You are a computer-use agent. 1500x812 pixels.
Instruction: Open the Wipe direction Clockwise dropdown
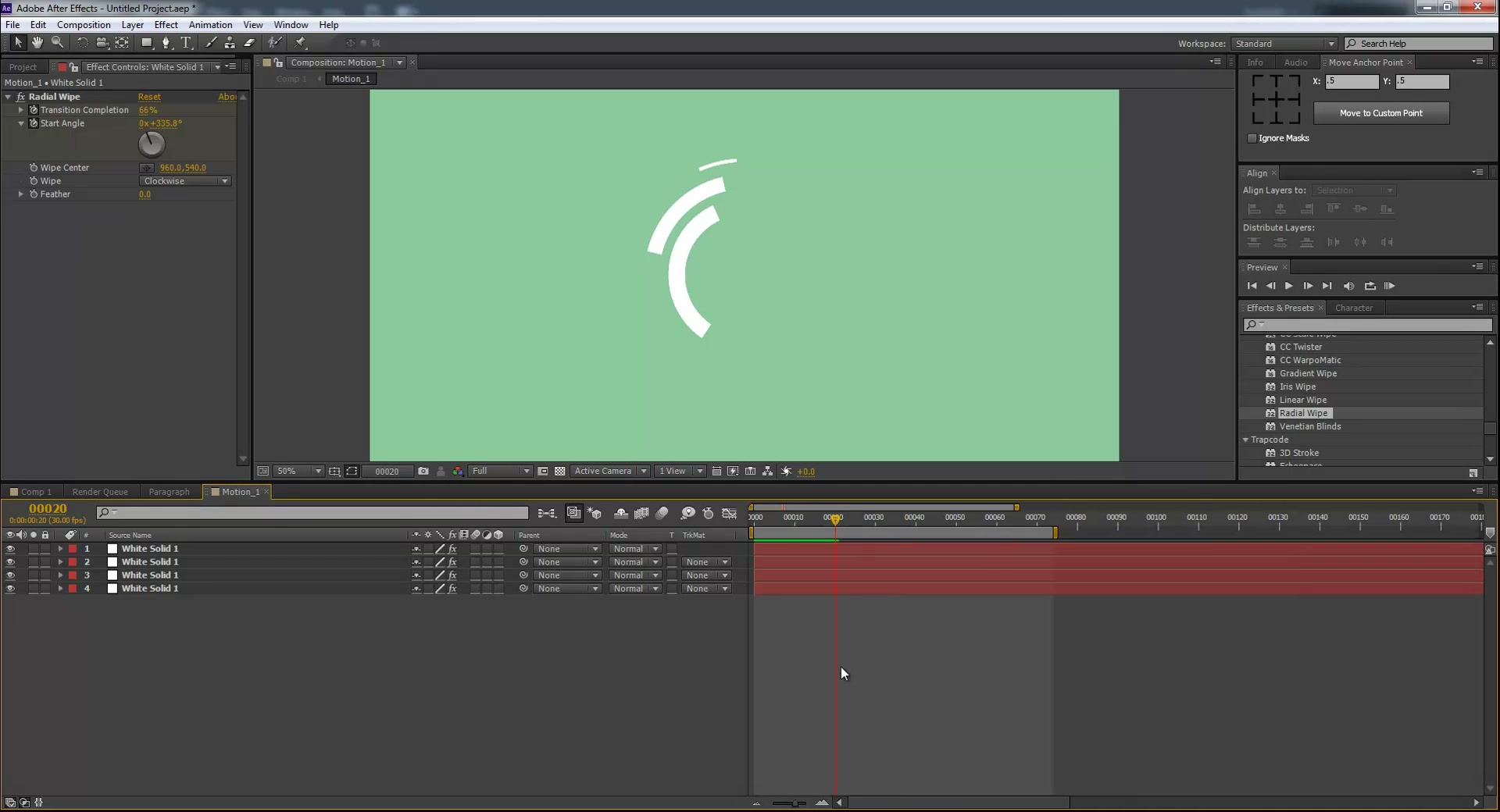click(185, 181)
